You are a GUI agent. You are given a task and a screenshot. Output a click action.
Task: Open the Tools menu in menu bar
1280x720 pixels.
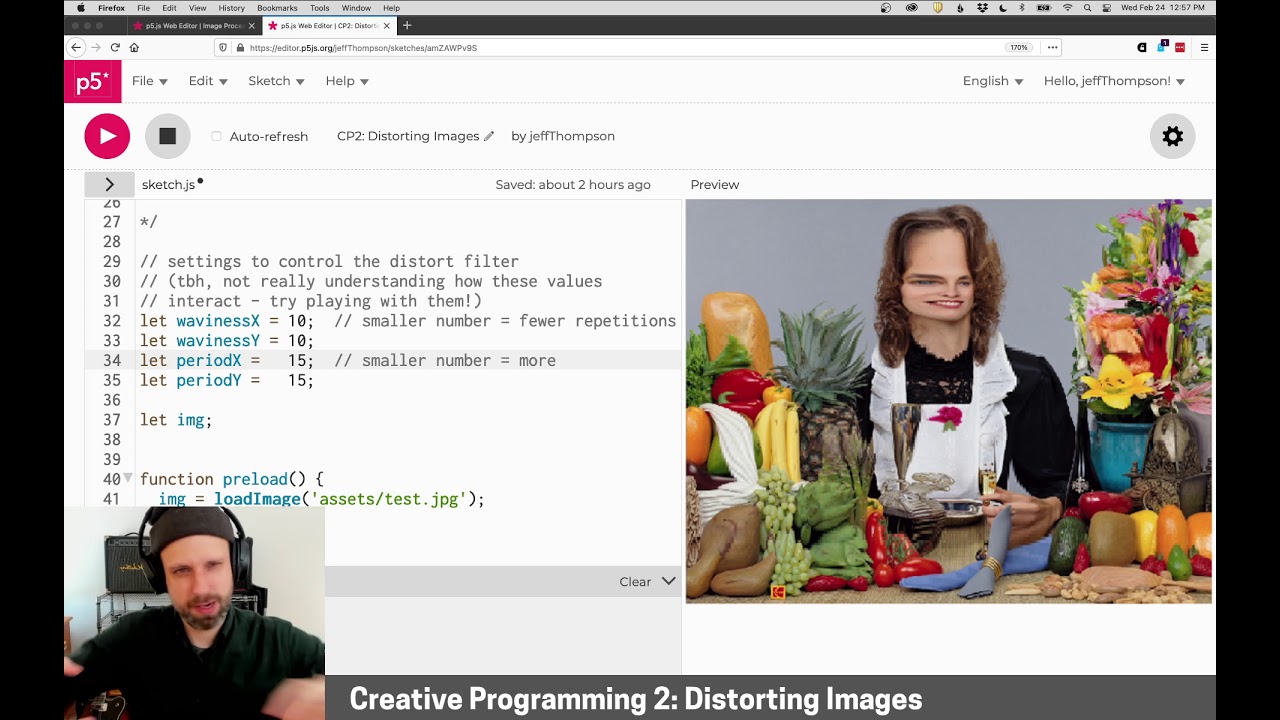tap(319, 8)
